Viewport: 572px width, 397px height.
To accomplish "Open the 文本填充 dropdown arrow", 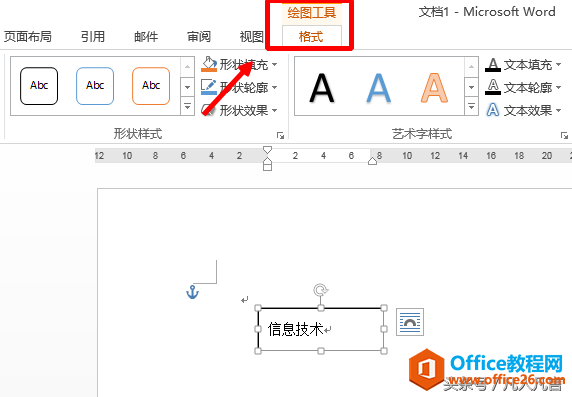I will click(558, 65).
